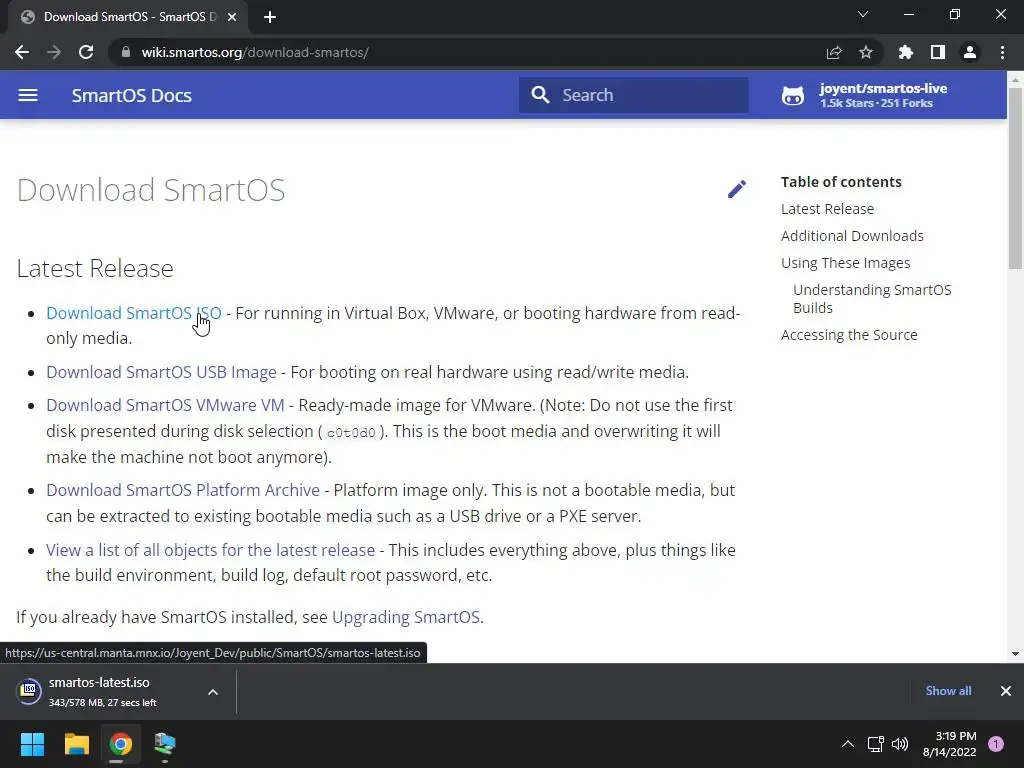Open the network computers taskbar app
This screenshot has width=1024, height=768.
click(x=165, y=744)
